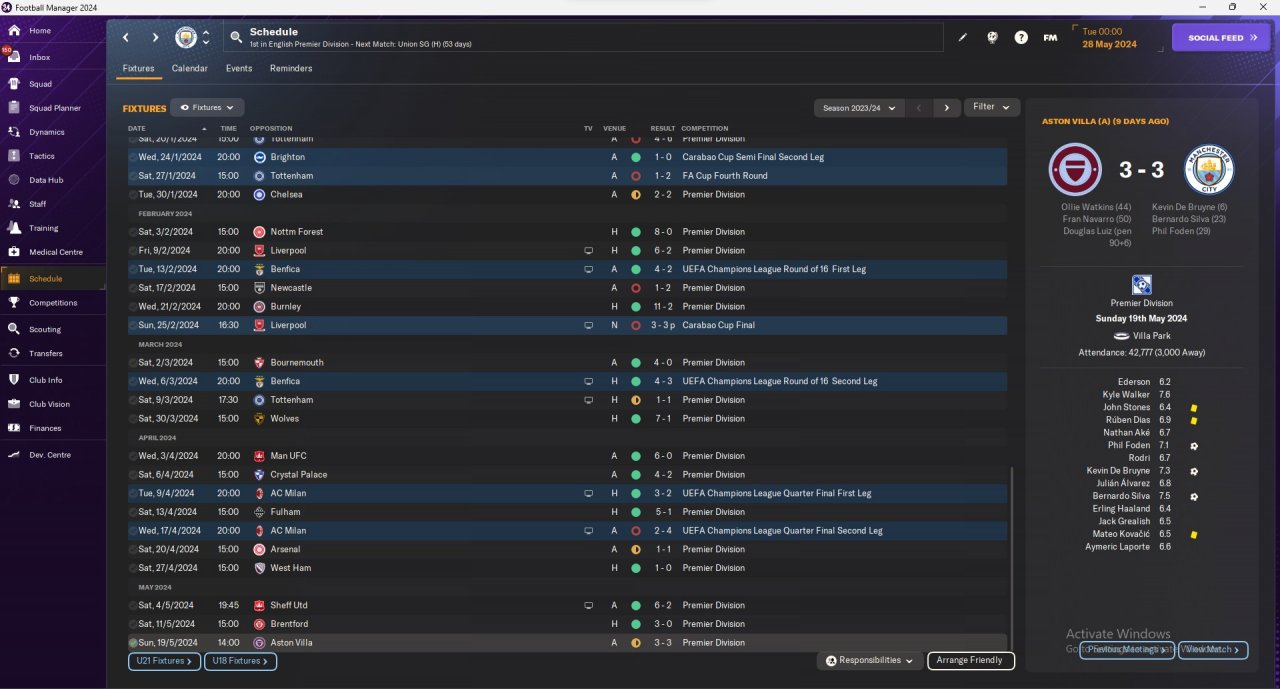Go back with navigation arrow
Screen dimensions: 1280x689
126,38
